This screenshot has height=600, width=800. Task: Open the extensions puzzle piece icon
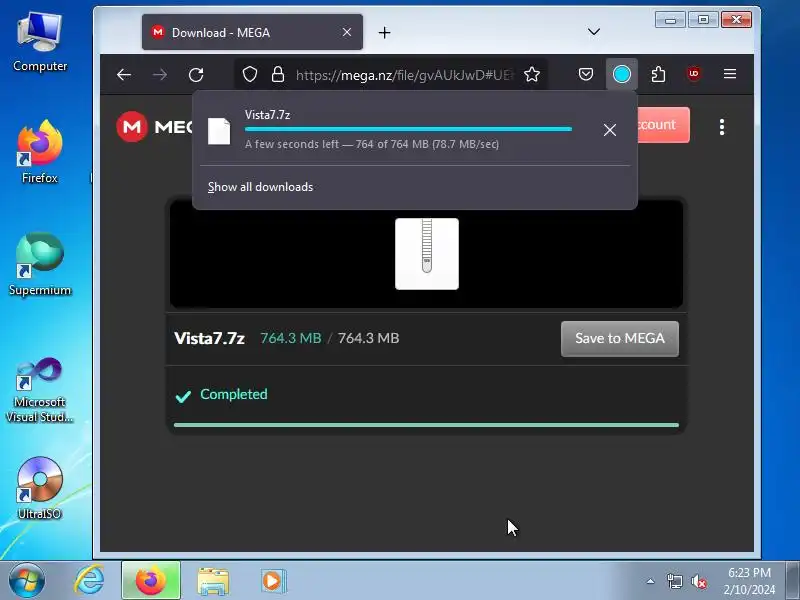pos(658,74)
